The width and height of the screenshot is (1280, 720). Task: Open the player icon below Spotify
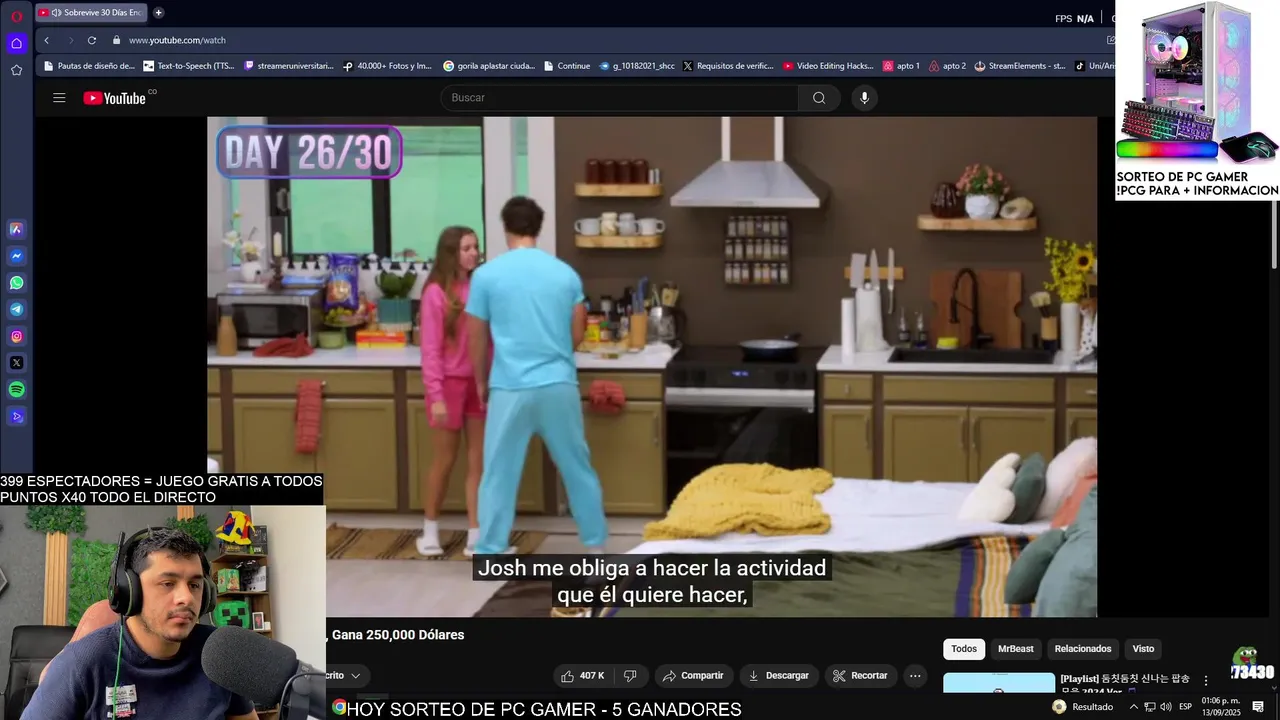pyautogui.click(x=16, y=416)
